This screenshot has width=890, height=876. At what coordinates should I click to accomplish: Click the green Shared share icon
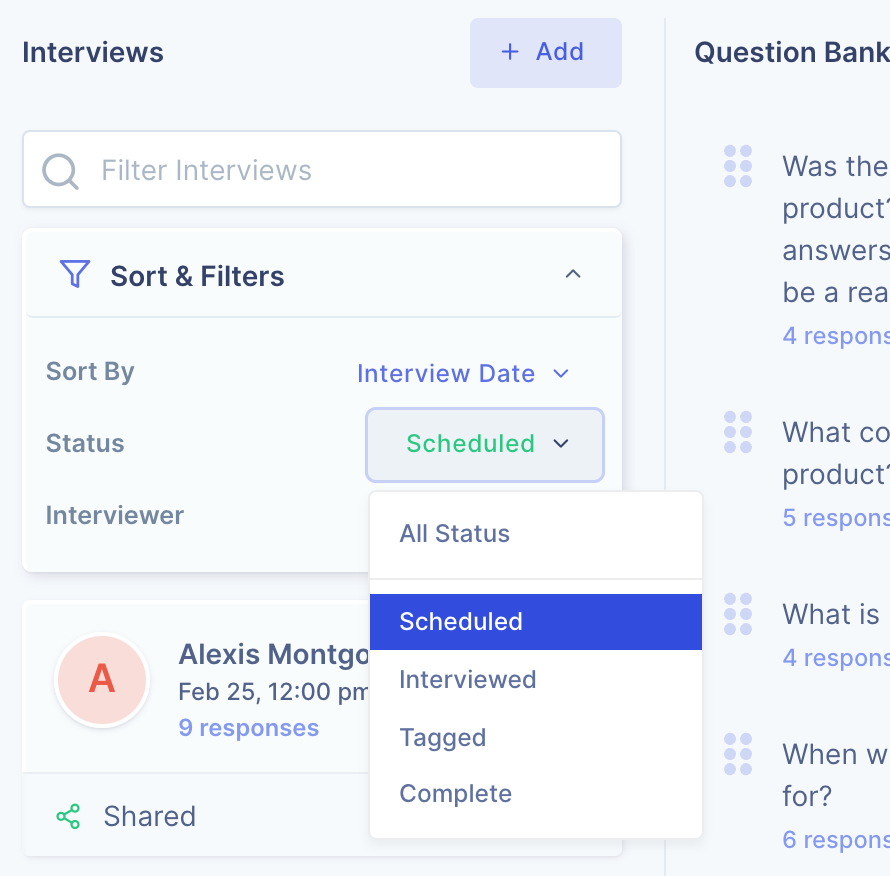(68, 816)
